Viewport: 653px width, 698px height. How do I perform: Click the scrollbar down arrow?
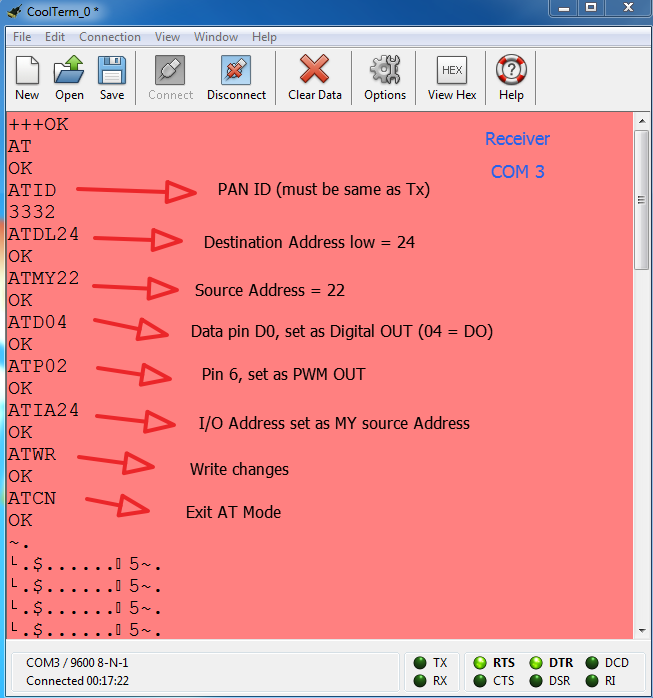coord(642,629)
